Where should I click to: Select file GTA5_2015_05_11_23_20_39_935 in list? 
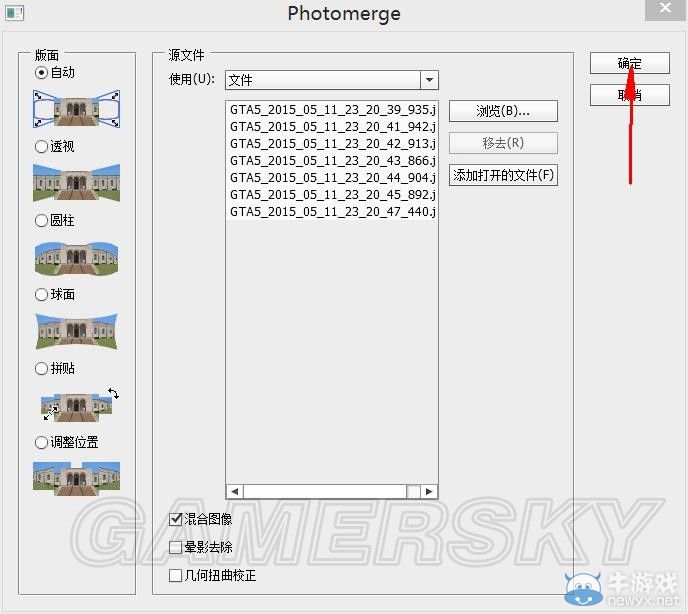point(331,108)
